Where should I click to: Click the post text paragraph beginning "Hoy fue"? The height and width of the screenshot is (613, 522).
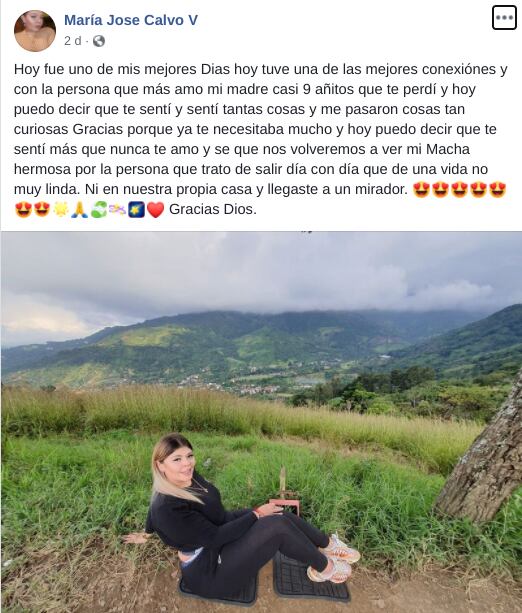tap(261, 139)
